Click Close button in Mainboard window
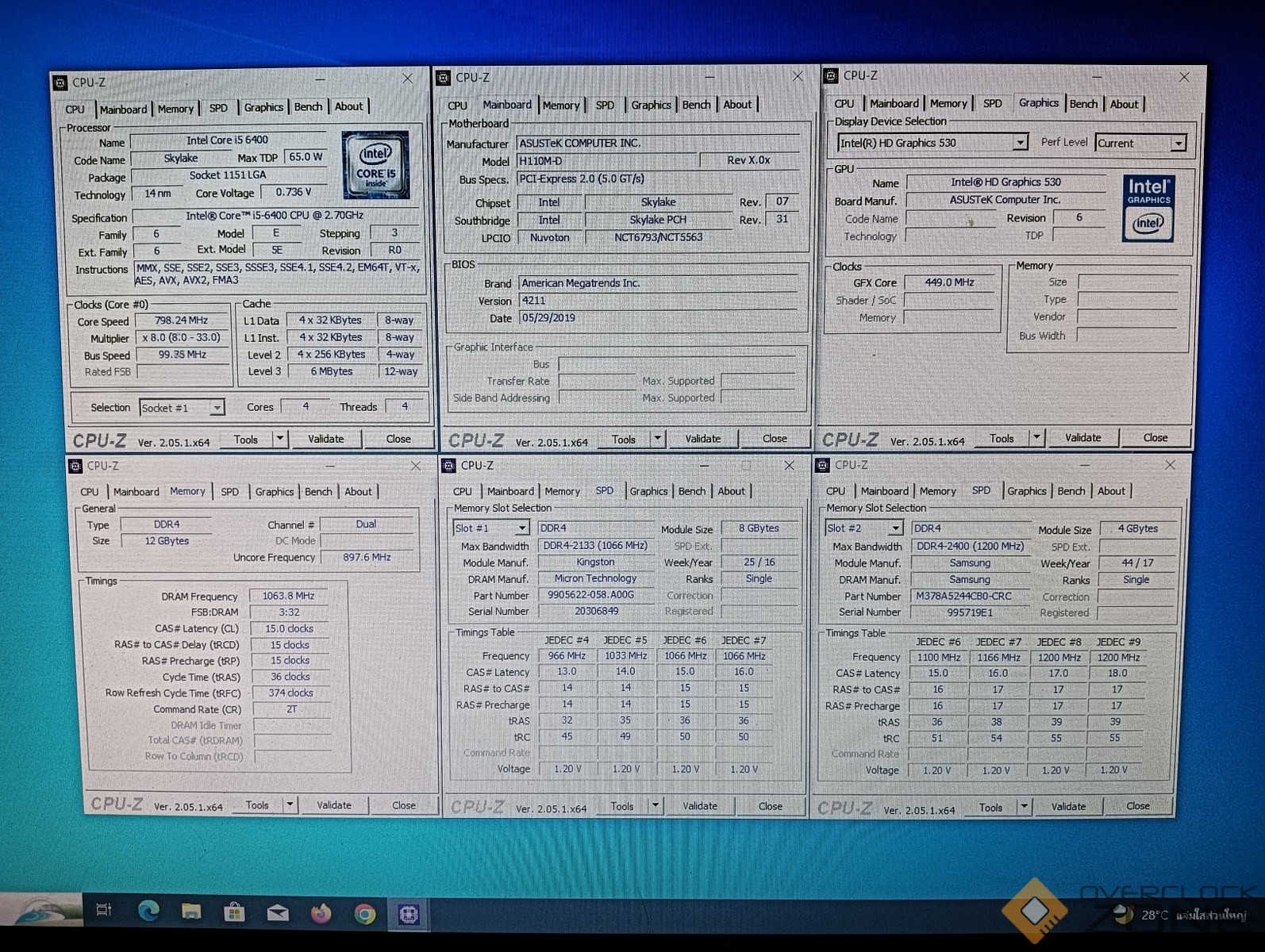This screenshot has height=952, width=1265. pos(775,438)
